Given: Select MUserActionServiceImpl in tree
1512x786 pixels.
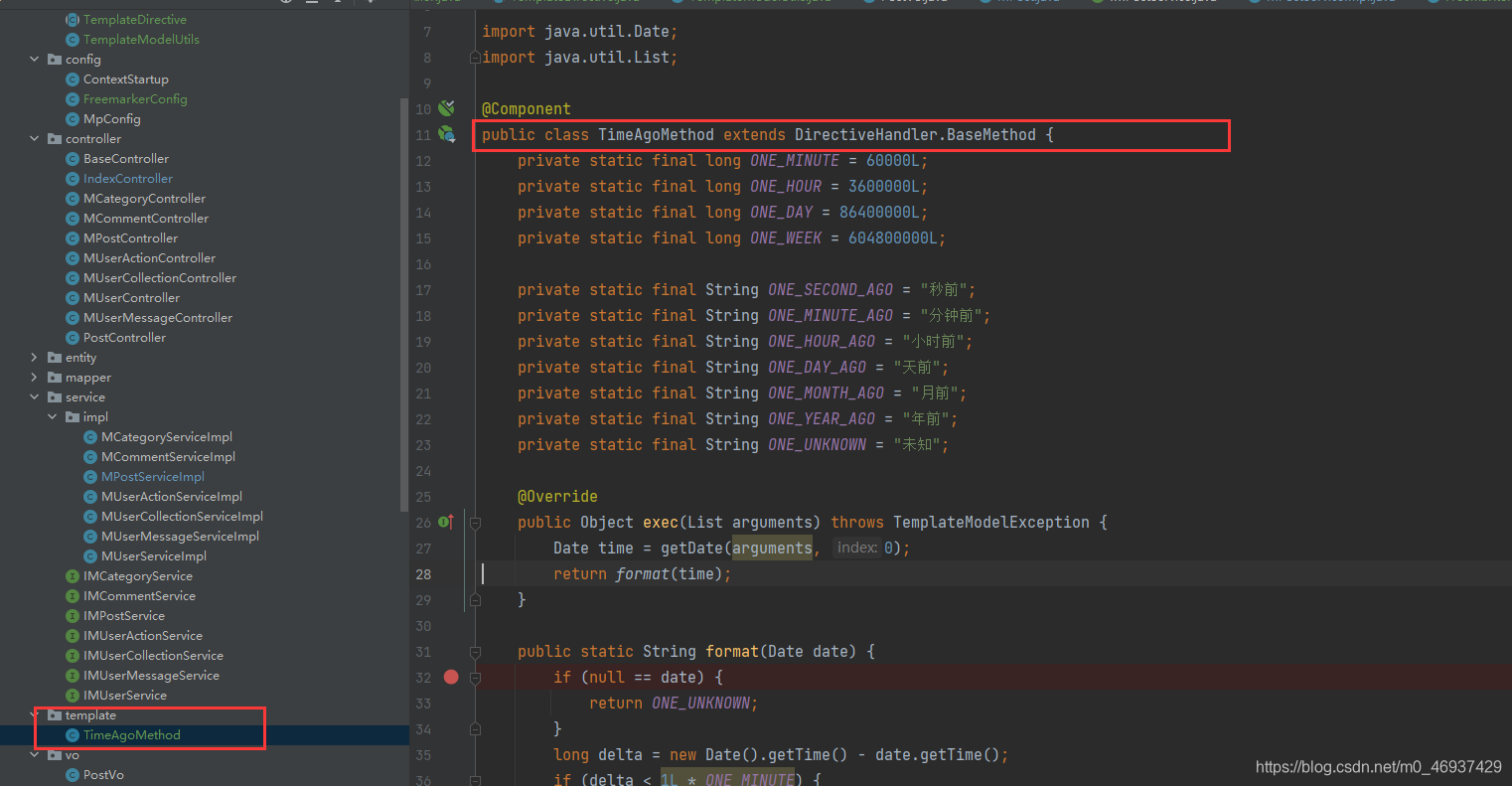Looking at the screenshot, I should point(172,497).
